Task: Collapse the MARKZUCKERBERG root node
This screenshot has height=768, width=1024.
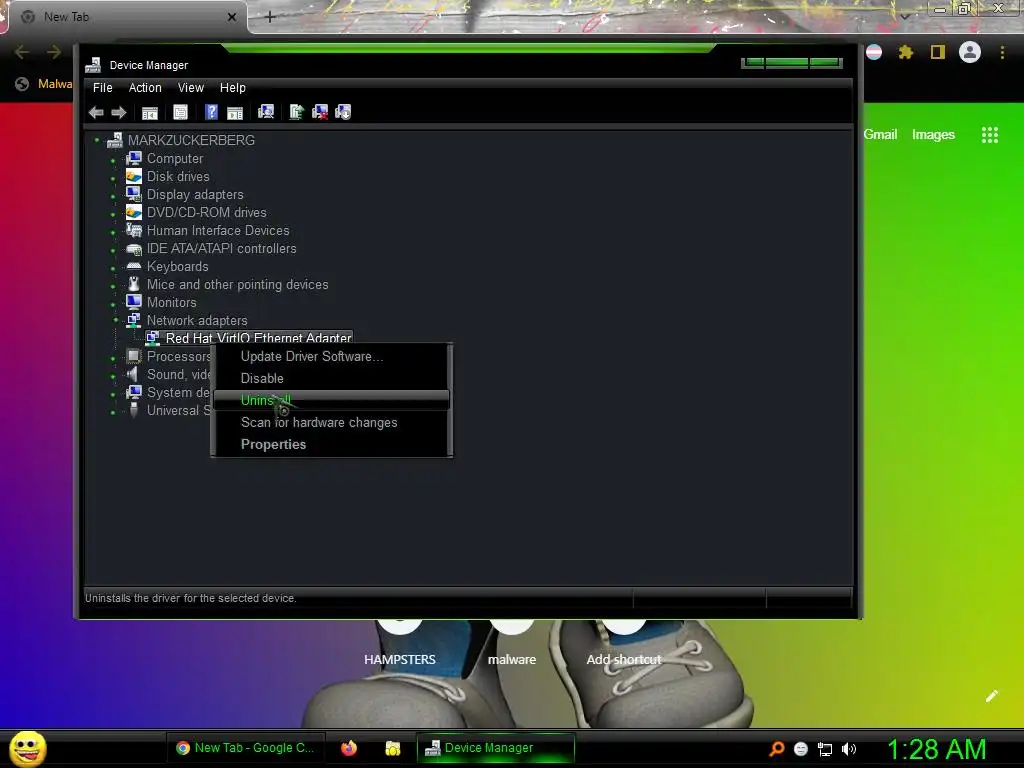Action: [x=97, y=140]
